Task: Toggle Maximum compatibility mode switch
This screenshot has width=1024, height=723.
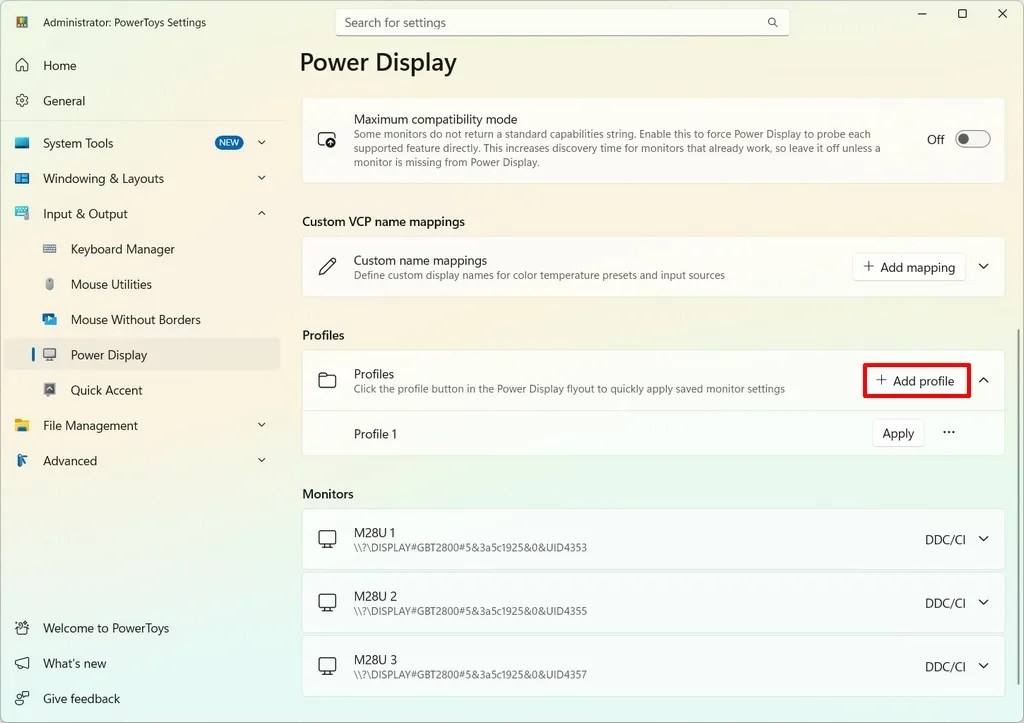Action: pos(972,139)
